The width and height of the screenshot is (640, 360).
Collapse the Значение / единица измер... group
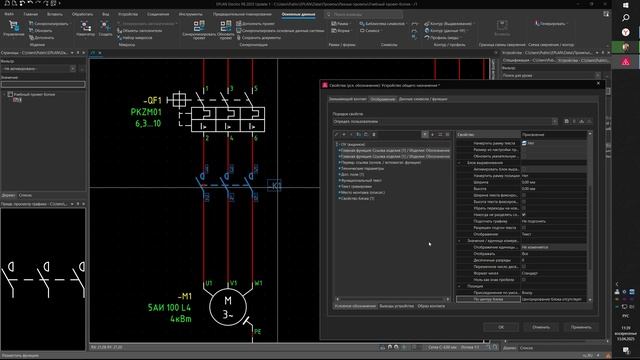point(459,241)
